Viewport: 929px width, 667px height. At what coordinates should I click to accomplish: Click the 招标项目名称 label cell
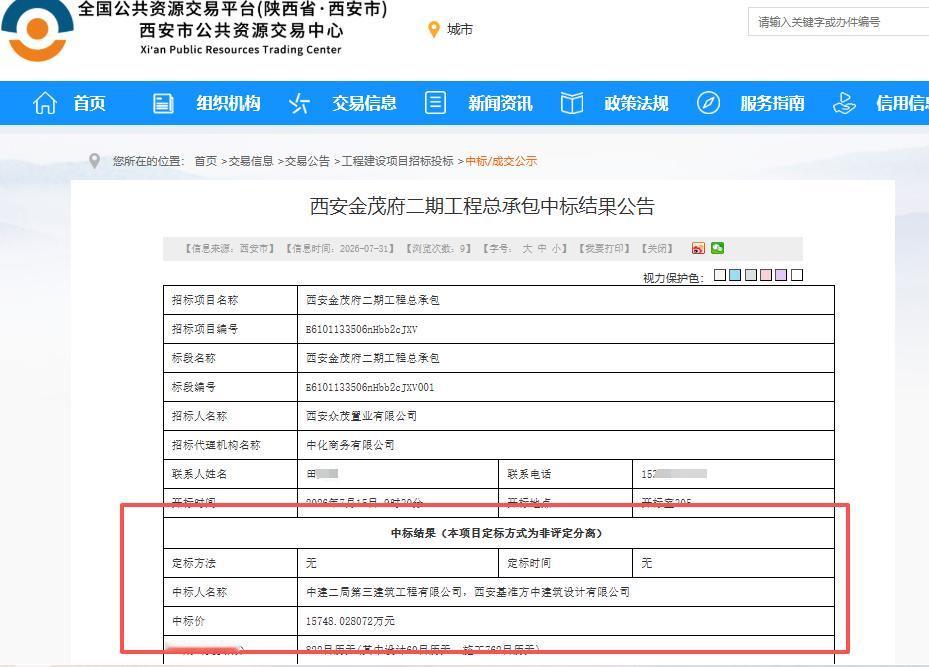[230, 300]
